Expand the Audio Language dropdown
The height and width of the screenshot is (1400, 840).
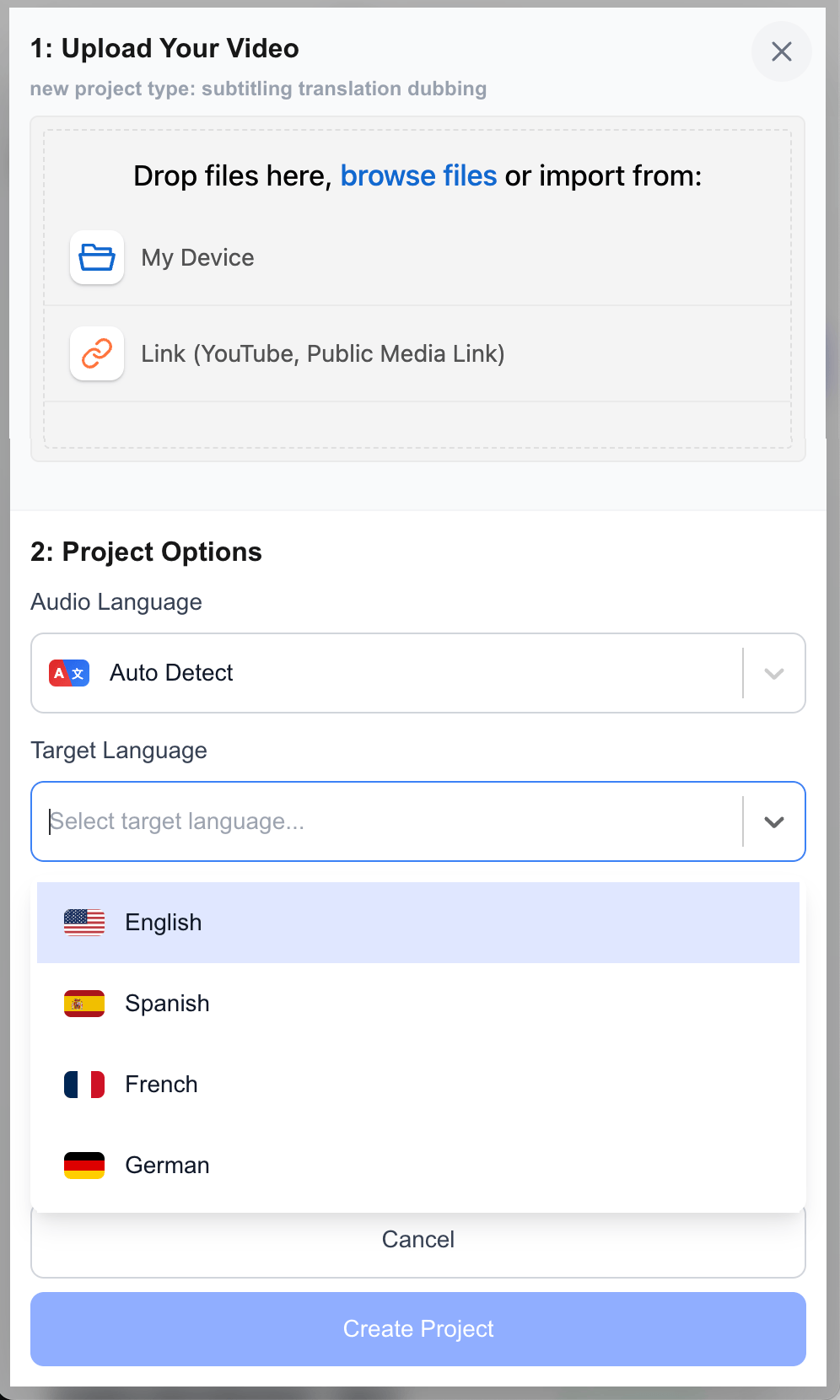(773, 673)
